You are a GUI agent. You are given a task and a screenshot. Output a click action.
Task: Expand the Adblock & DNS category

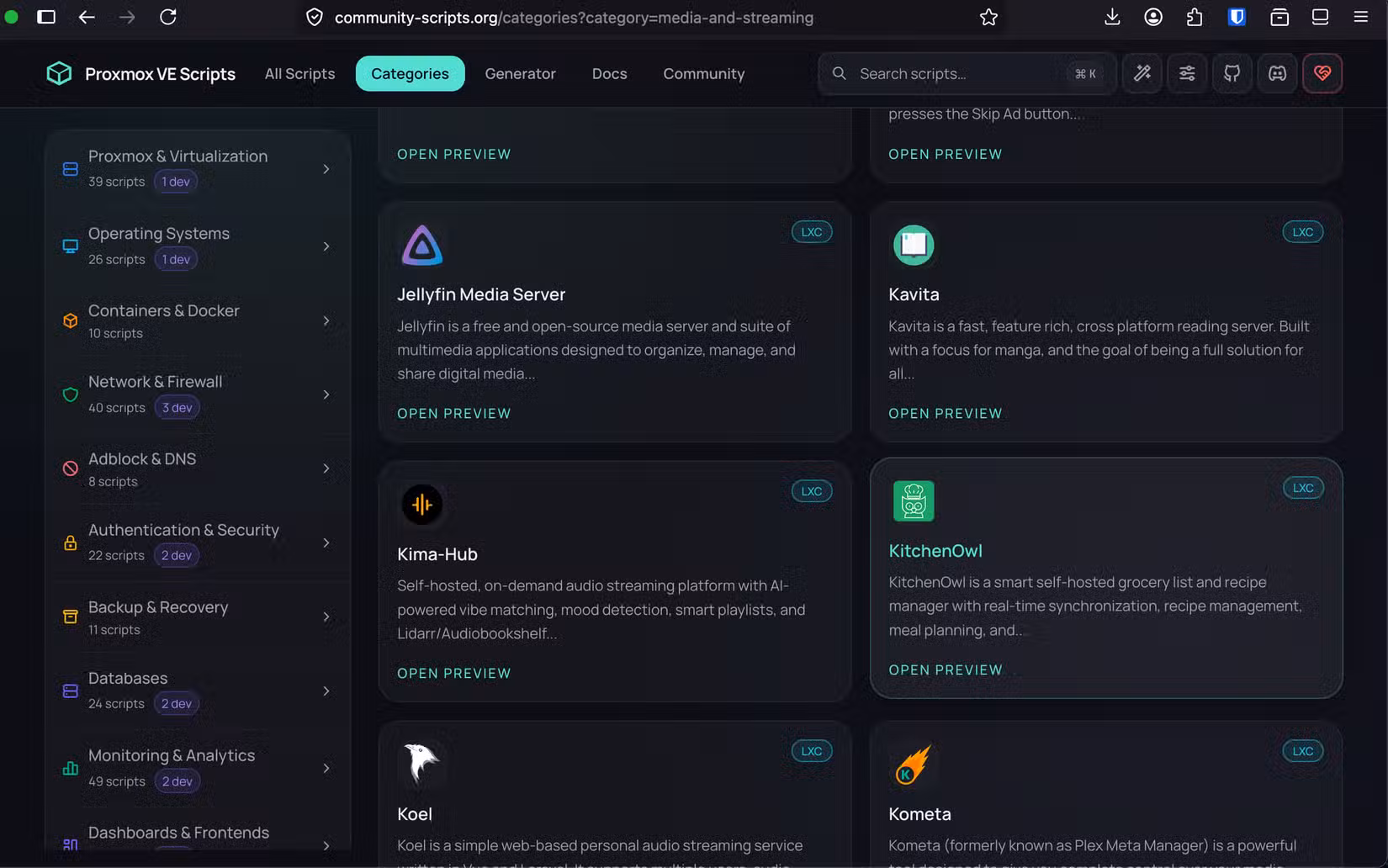tap(326, 468)
